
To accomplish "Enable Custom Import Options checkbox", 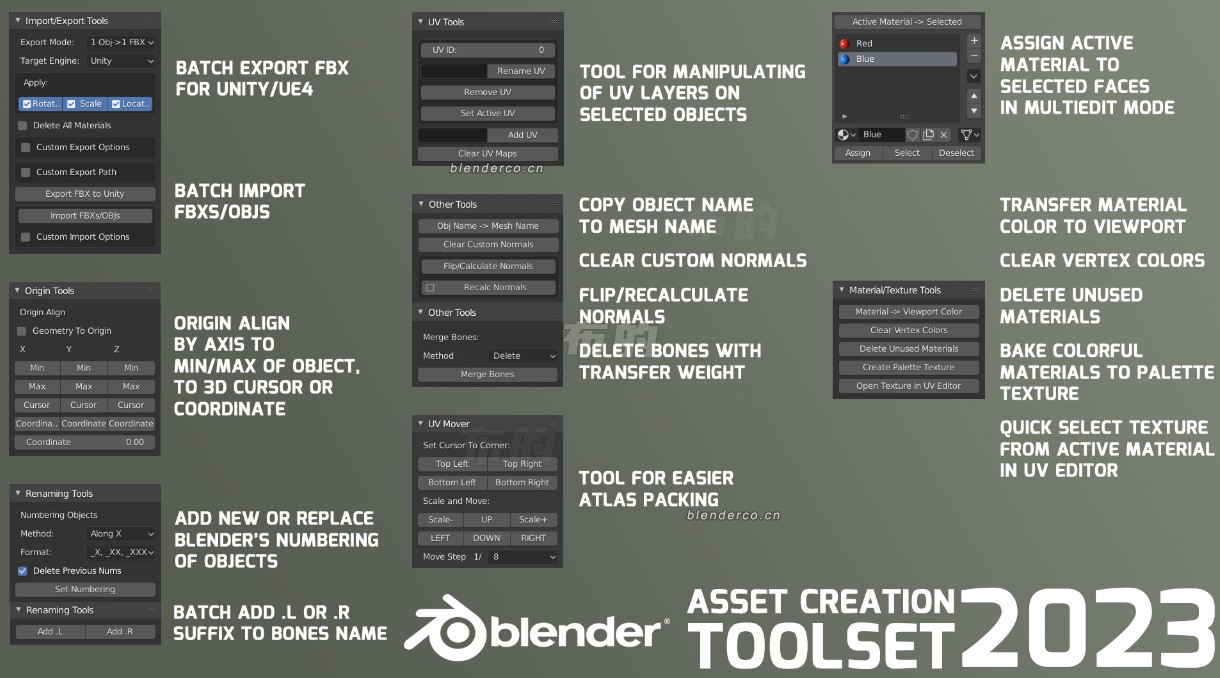I will pos(26,237).
